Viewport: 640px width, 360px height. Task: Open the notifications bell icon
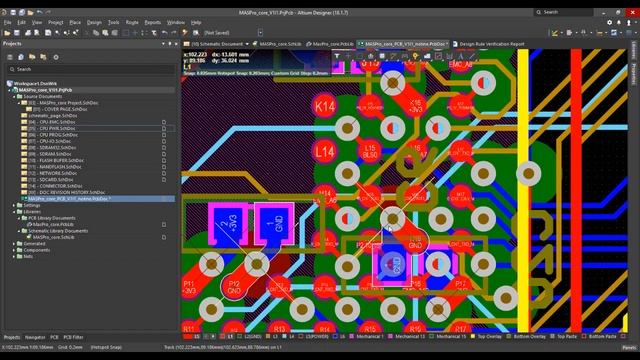[619, 22]
